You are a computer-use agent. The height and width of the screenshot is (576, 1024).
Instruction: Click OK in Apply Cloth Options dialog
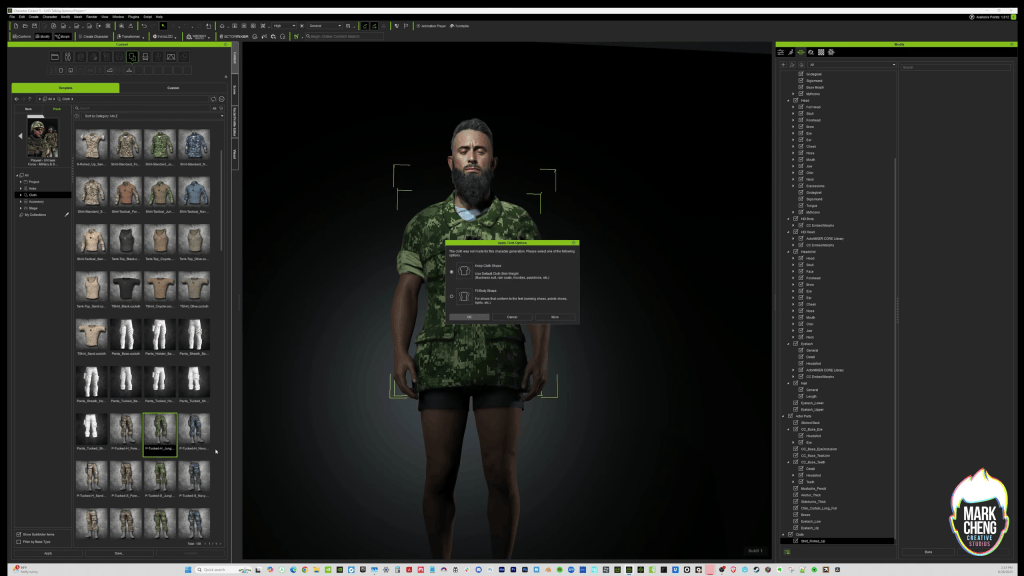469,317
